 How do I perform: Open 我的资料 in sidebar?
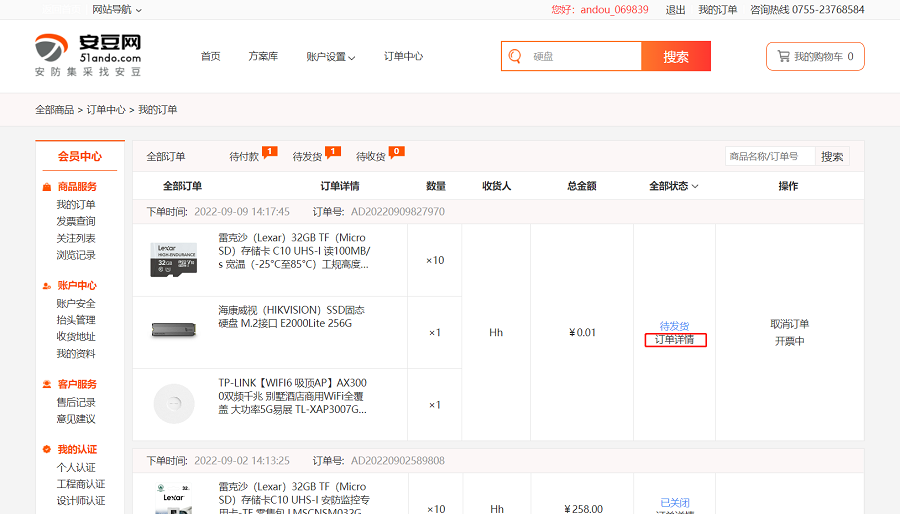coord(76,353)
